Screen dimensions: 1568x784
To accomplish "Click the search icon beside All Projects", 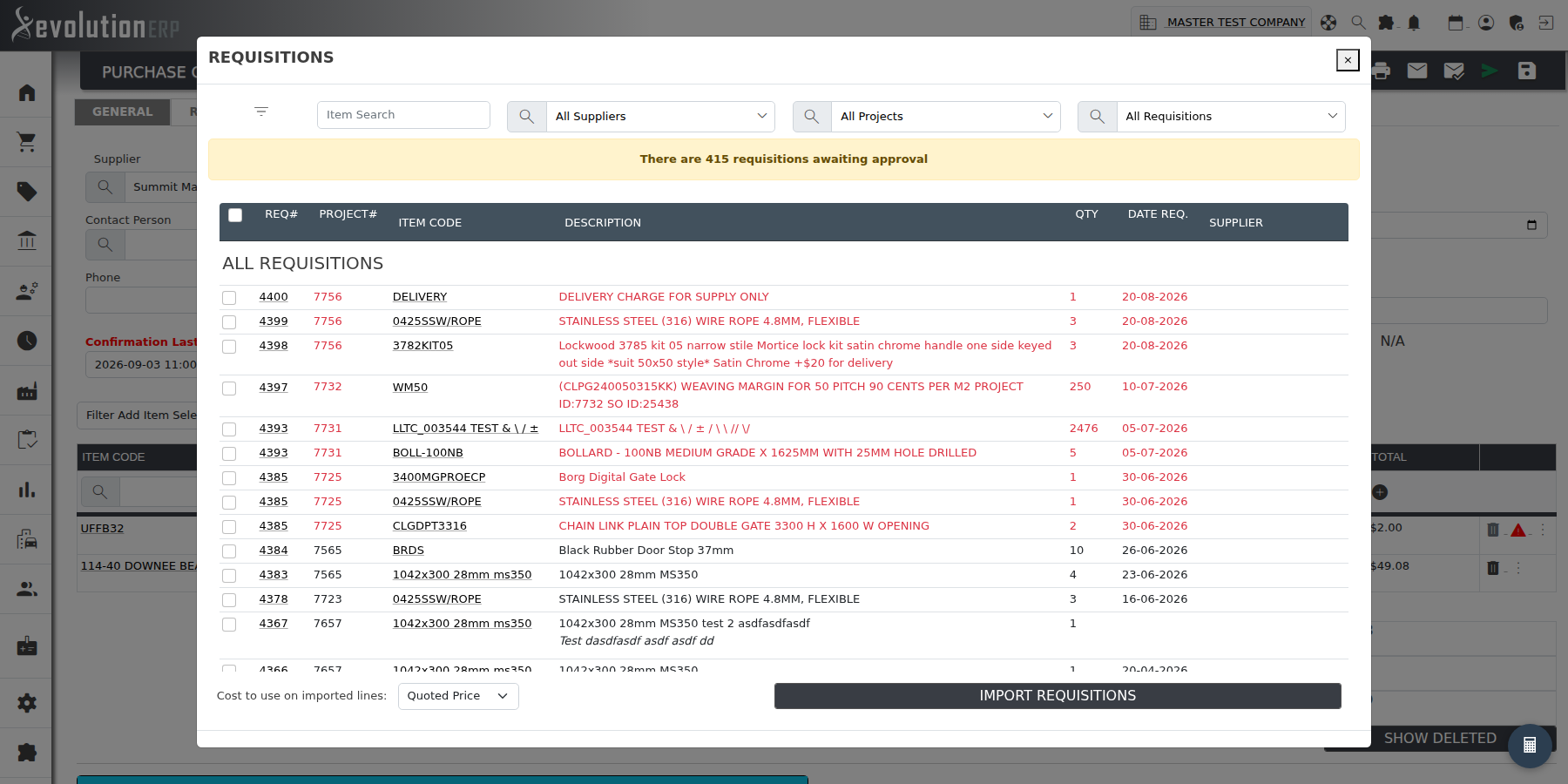I will 812,117.
